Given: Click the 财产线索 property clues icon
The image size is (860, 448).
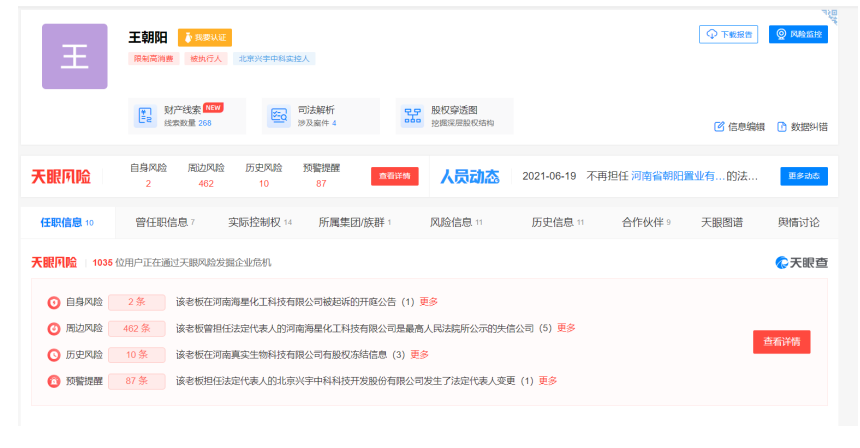Looking at the screenshot, I should coord(146,116).
